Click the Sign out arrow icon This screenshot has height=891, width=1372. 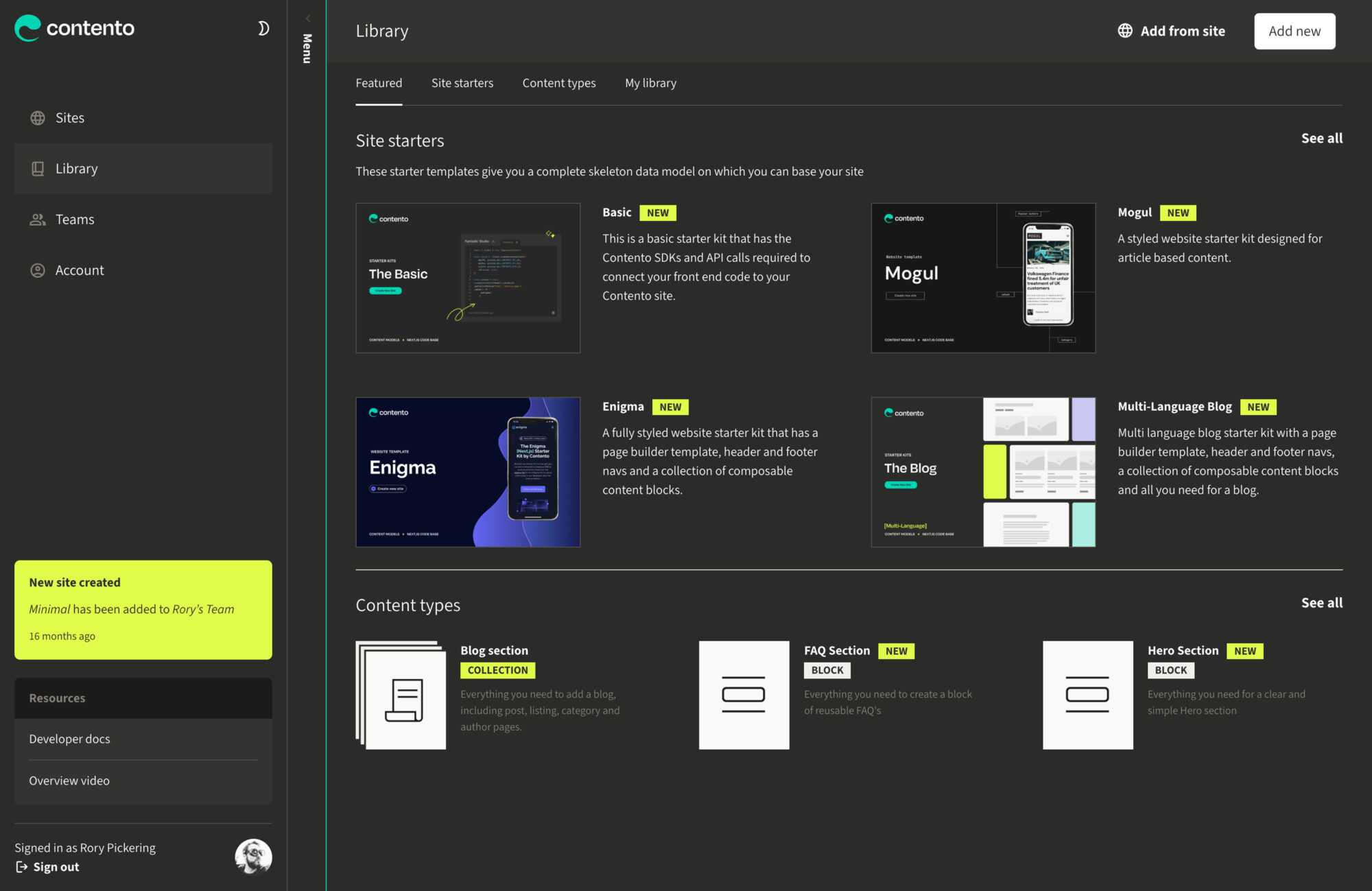[x=22, y=867]
